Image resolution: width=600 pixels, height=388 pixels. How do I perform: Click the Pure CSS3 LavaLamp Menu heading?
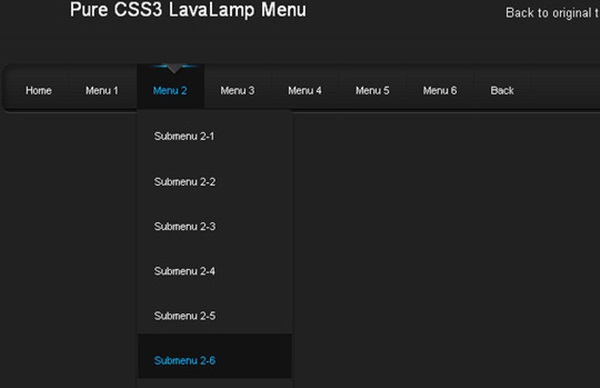[188, 10]
